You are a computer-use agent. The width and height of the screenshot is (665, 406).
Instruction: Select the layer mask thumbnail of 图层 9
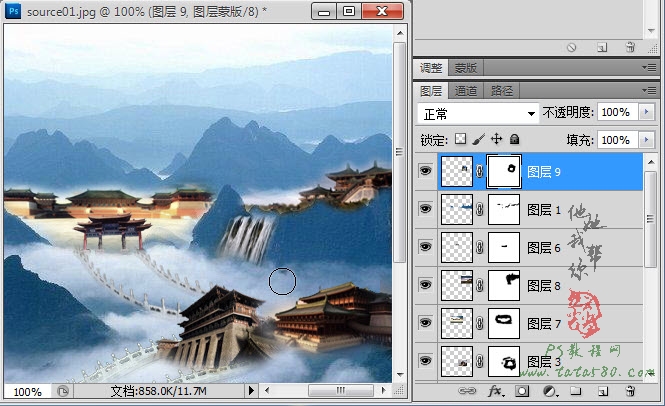[x=504, y=171]
